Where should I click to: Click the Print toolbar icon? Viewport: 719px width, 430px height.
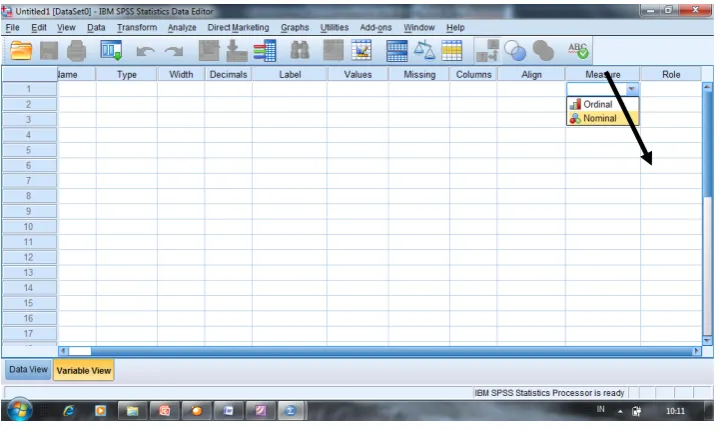(x=77, y=50)
